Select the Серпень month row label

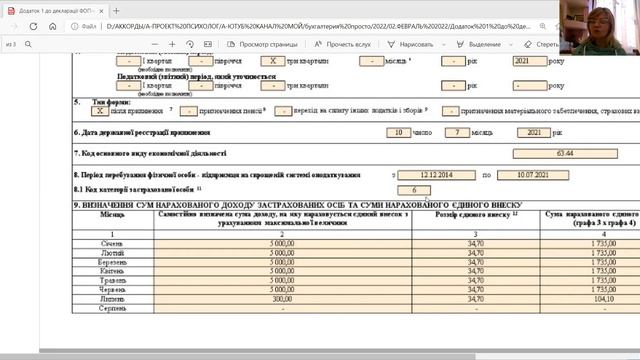(x=112, y=309)
